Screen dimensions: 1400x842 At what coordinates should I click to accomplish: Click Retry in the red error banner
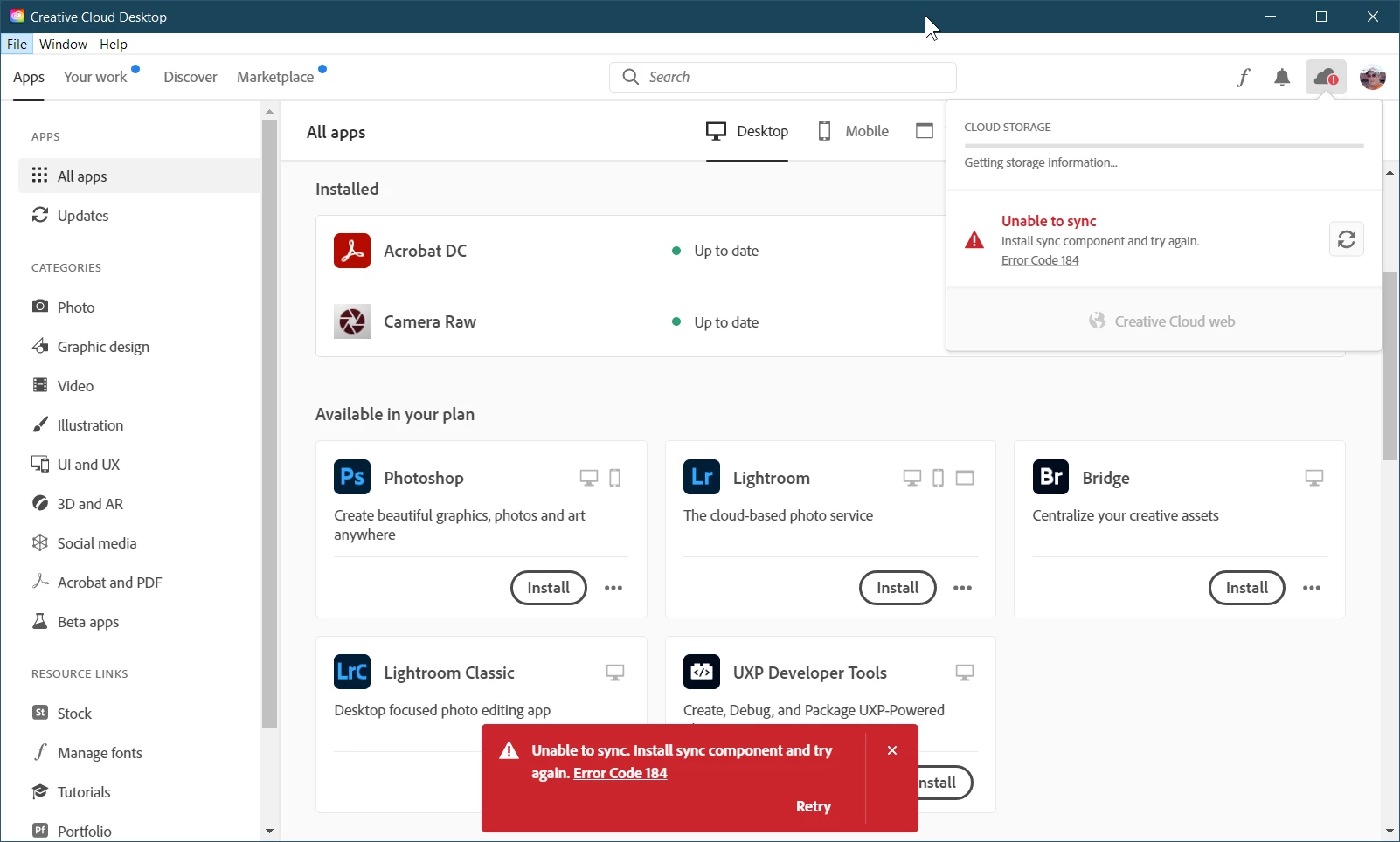pyautogui.click(x=813, y=806)
